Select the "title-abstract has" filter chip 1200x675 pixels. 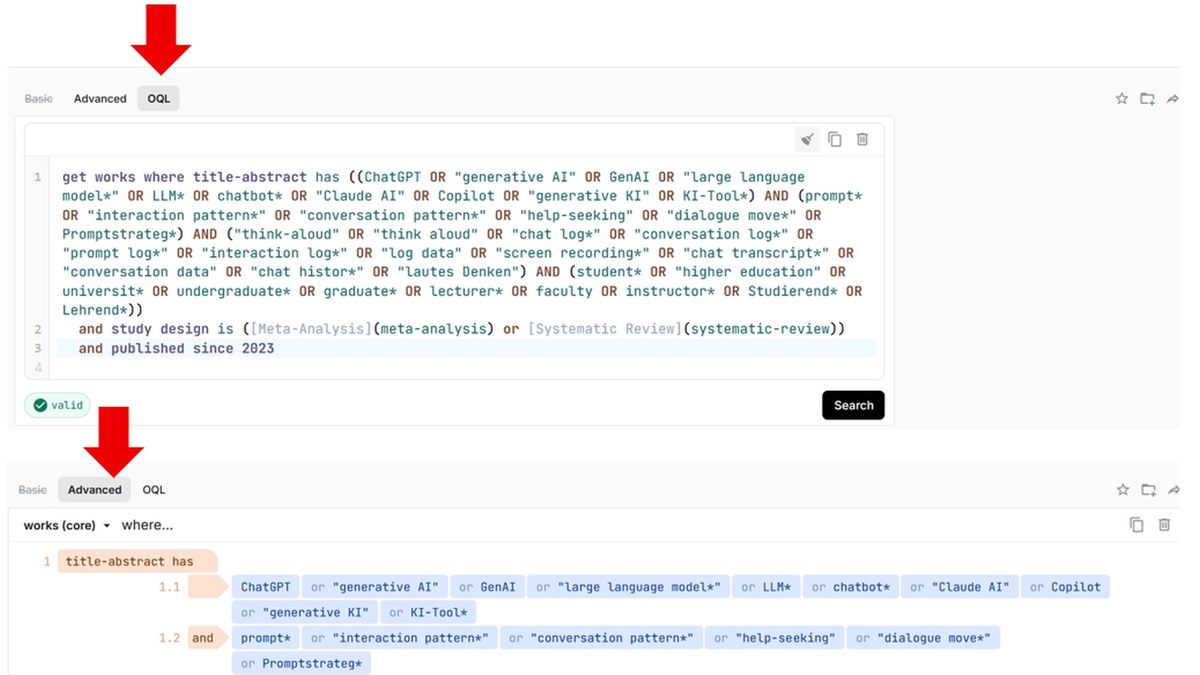point(137,562)
